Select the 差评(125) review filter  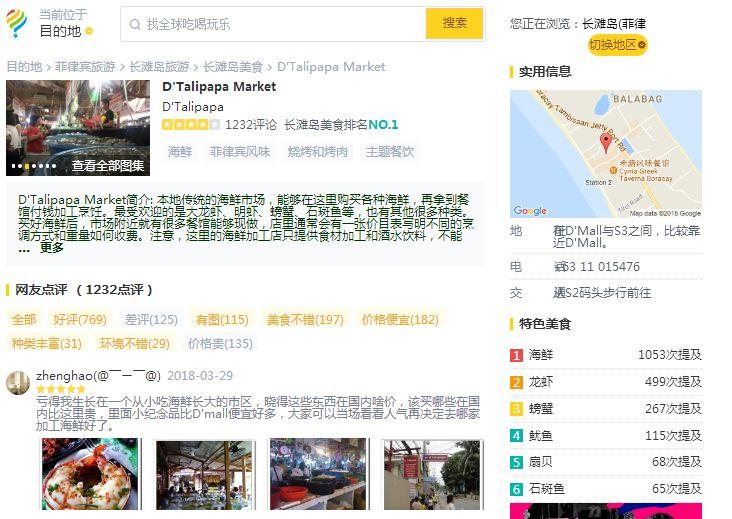151,320
